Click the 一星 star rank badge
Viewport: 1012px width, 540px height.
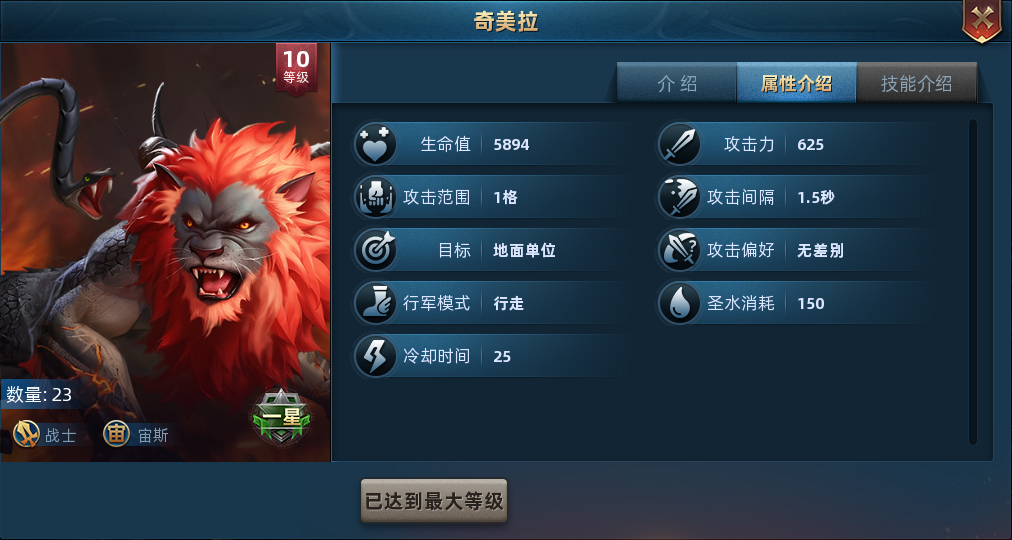(x=282, y=417)
